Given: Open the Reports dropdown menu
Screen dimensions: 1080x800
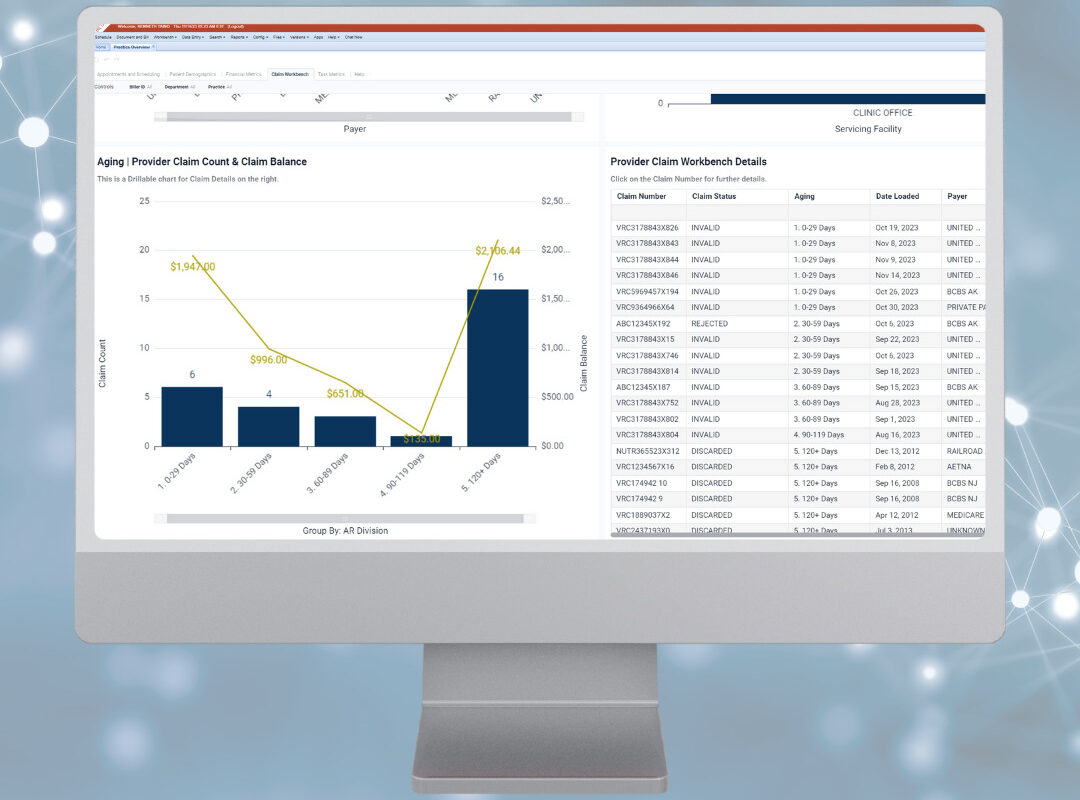Looking at the screenshot, I should pyautogui.click(x=239, y=37).
